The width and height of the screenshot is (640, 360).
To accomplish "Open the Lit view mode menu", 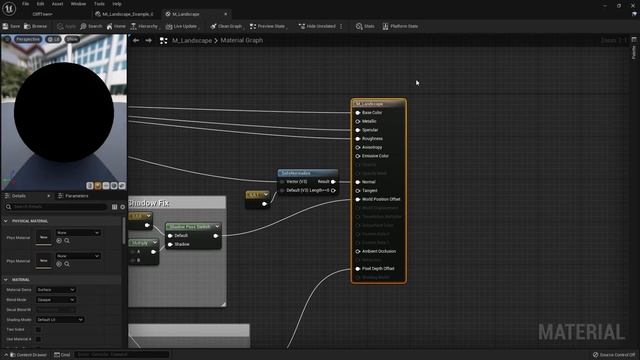I will point(53,39).
